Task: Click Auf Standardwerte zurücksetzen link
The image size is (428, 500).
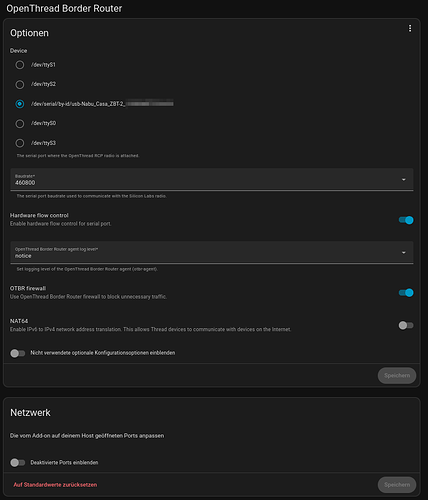Action: click(55, 485)
